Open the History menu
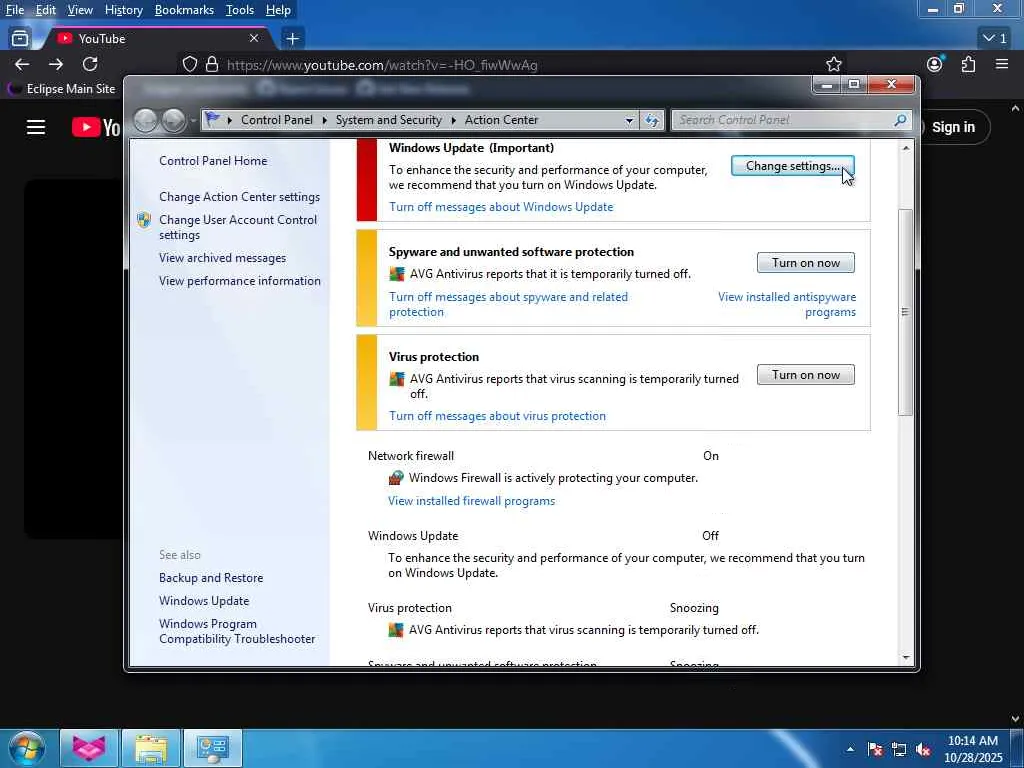This screenshot has height=768, width=1024. pos(123,10)
